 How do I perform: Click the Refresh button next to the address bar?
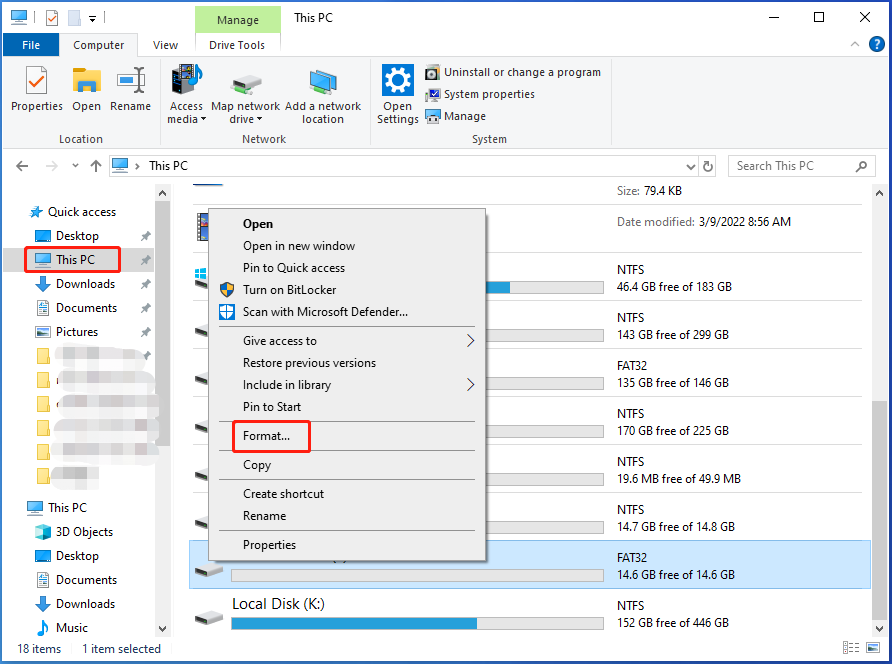(x=708, y=167)
